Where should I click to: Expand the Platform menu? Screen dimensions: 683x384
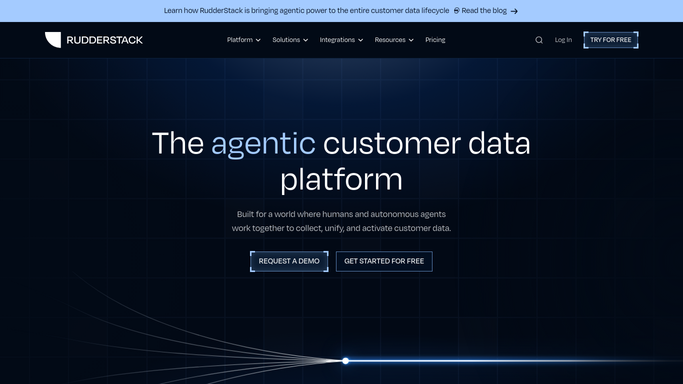tap(243, 40)
